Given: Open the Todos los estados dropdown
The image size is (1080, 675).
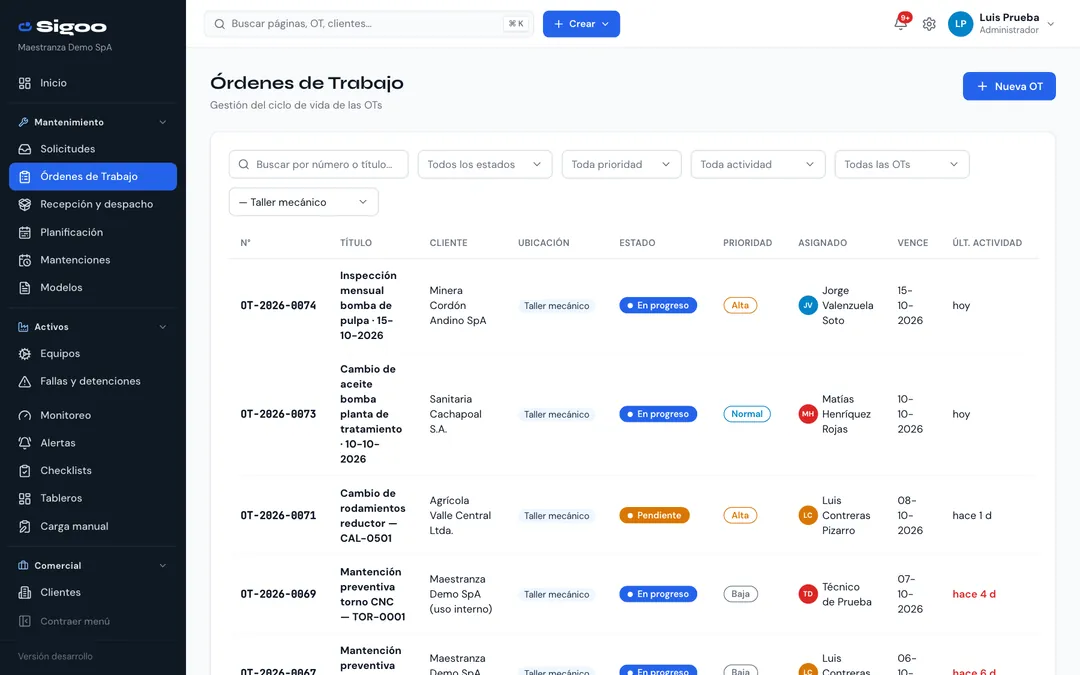Looking at the screenshot, I should coord(485,165).
